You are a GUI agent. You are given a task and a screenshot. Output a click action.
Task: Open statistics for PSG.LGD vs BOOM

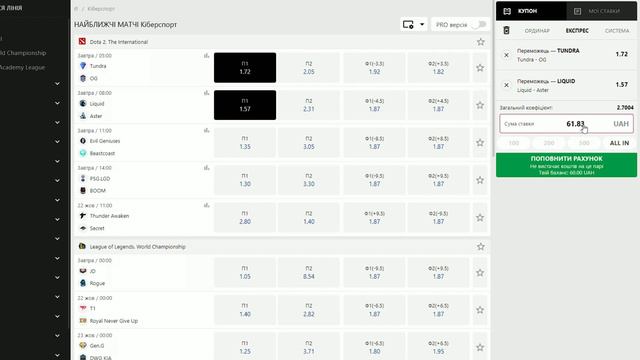(207, 168)
